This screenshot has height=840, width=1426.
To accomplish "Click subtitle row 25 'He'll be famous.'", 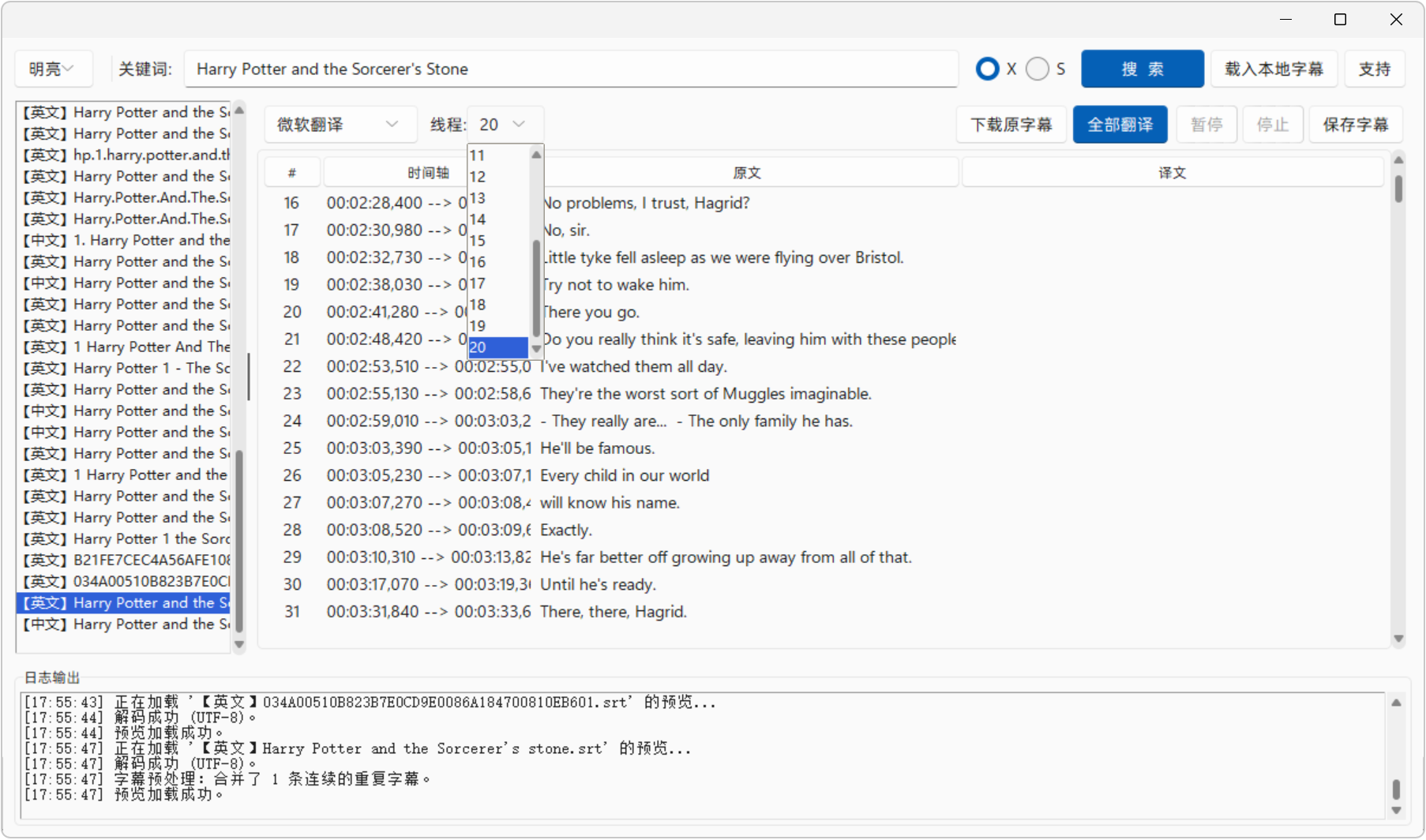I will click(x=824, y=448).
